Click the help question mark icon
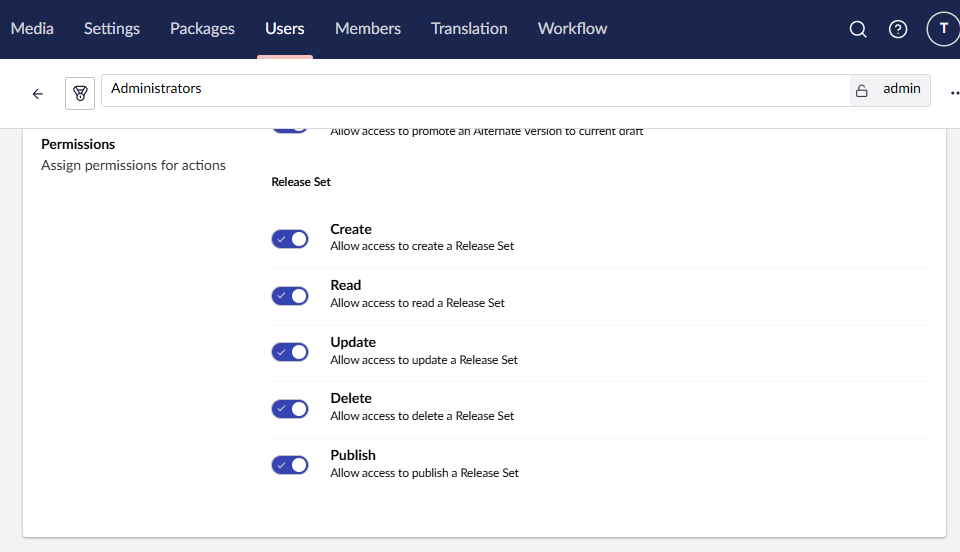 click(x=898, y=29)
